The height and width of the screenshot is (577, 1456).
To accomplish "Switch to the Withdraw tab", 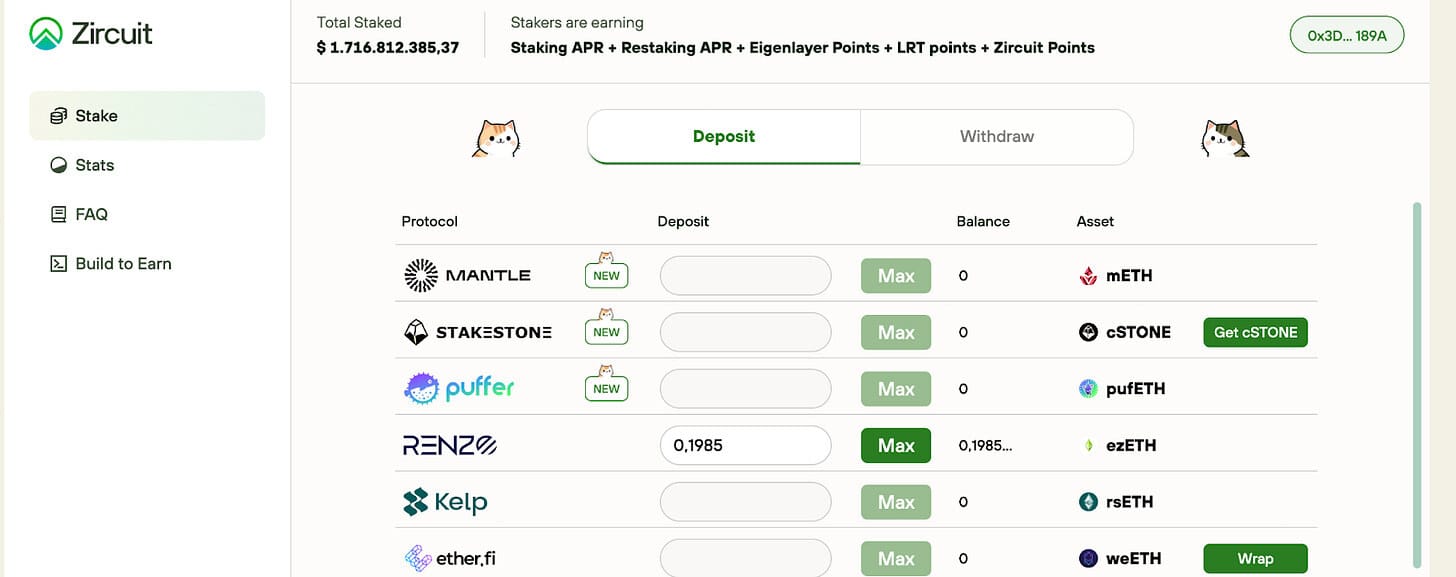I will [996, 137].
